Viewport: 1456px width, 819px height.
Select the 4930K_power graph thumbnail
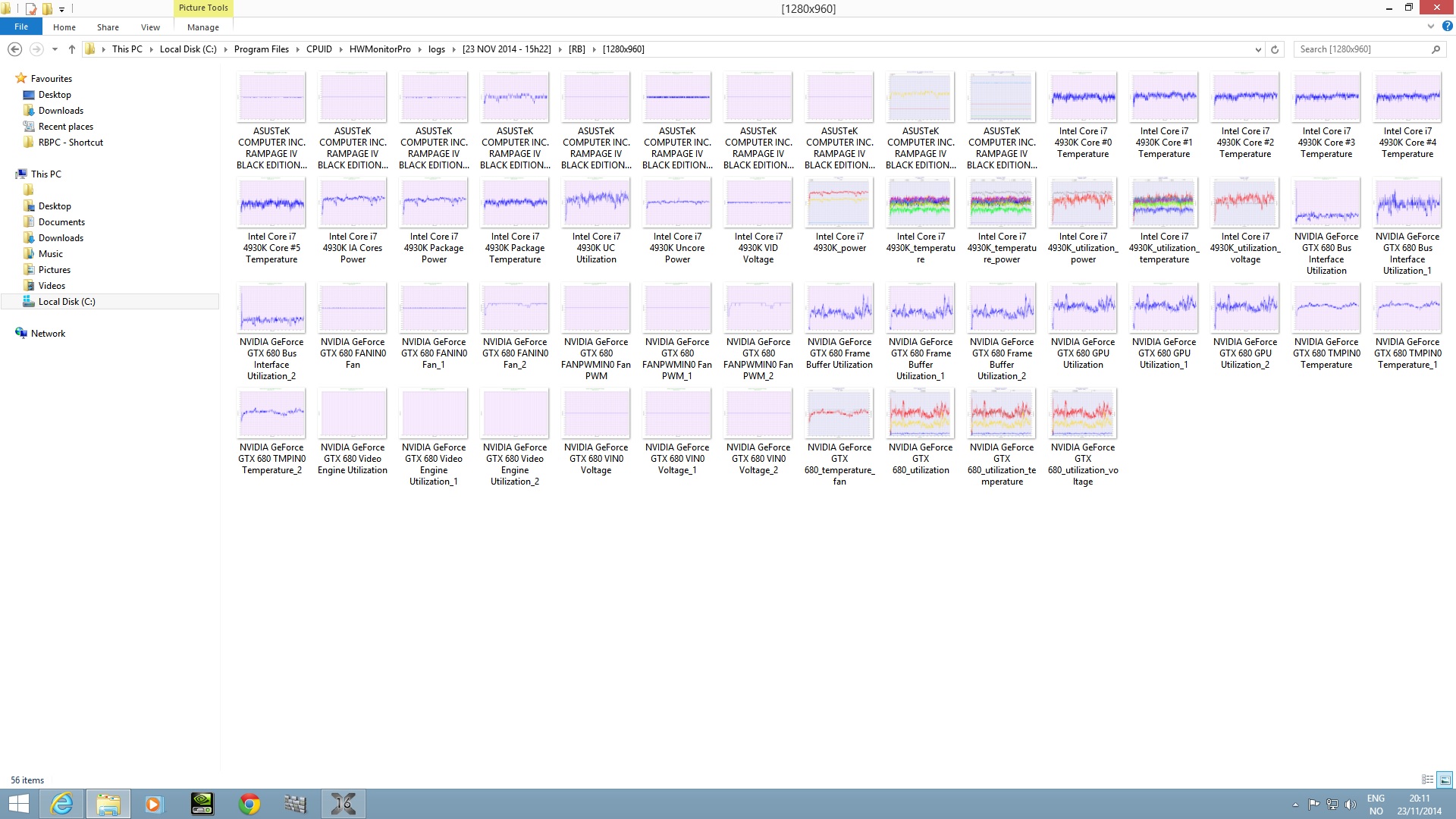(839, 202)
